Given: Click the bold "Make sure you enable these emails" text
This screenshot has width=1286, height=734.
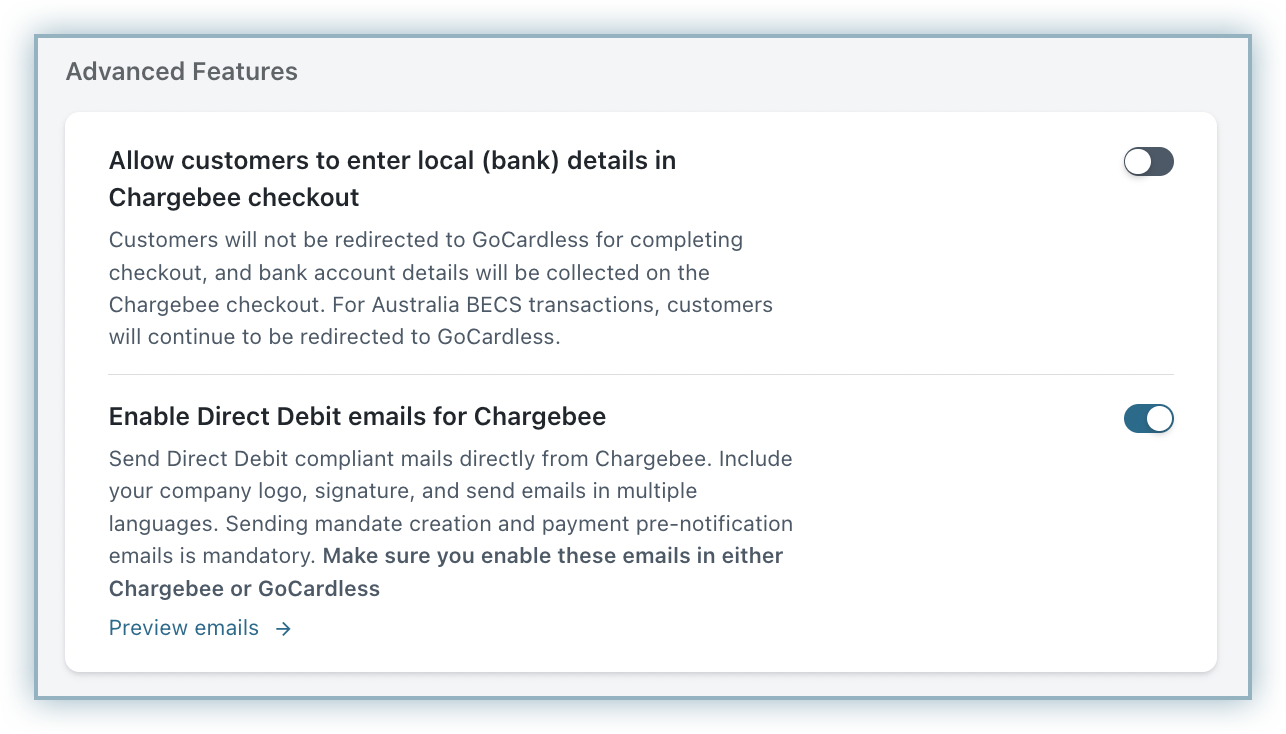Looking at the screenshot, I should click(553, 556).
